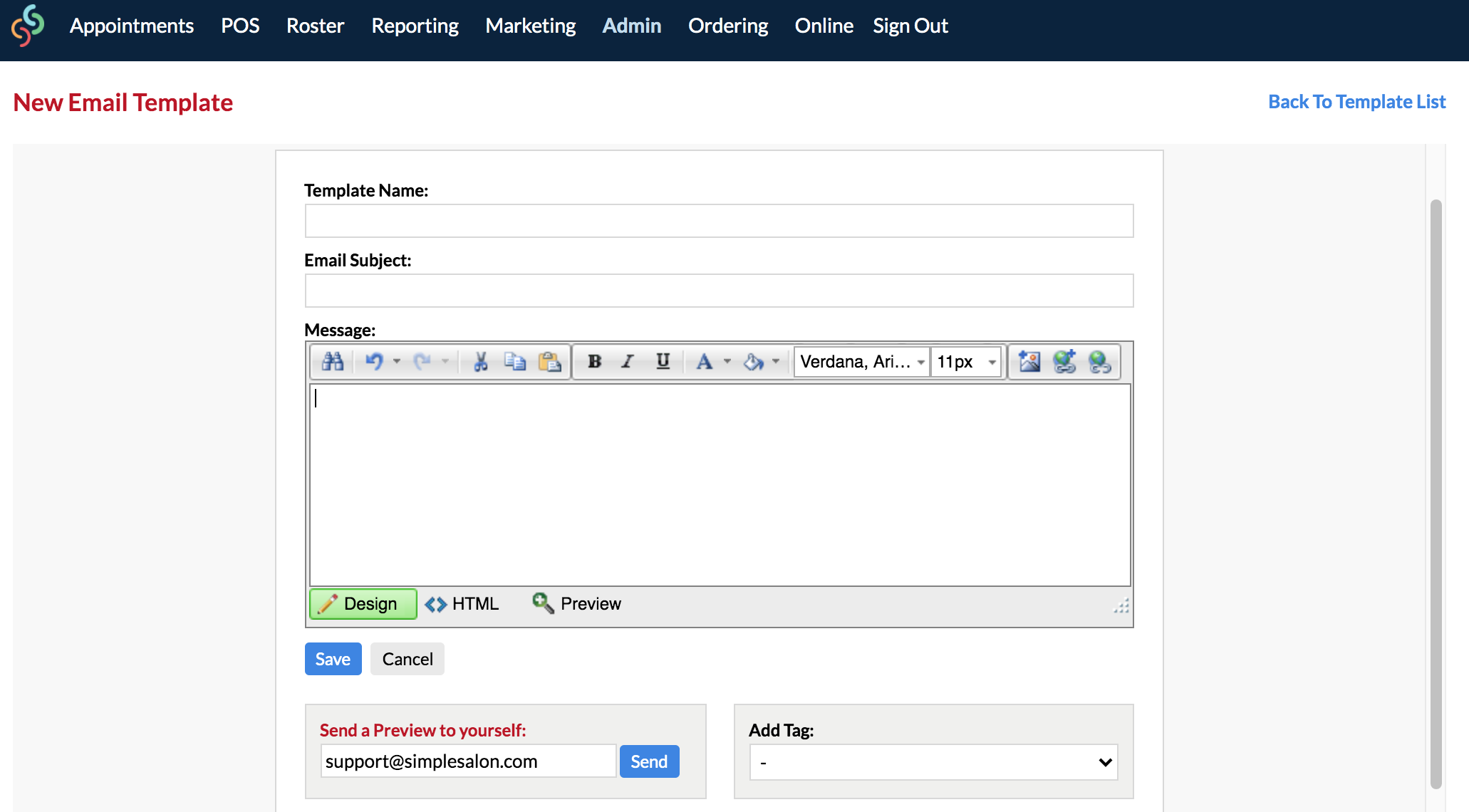Open the Verdana font family dropdown

(862, 362)
